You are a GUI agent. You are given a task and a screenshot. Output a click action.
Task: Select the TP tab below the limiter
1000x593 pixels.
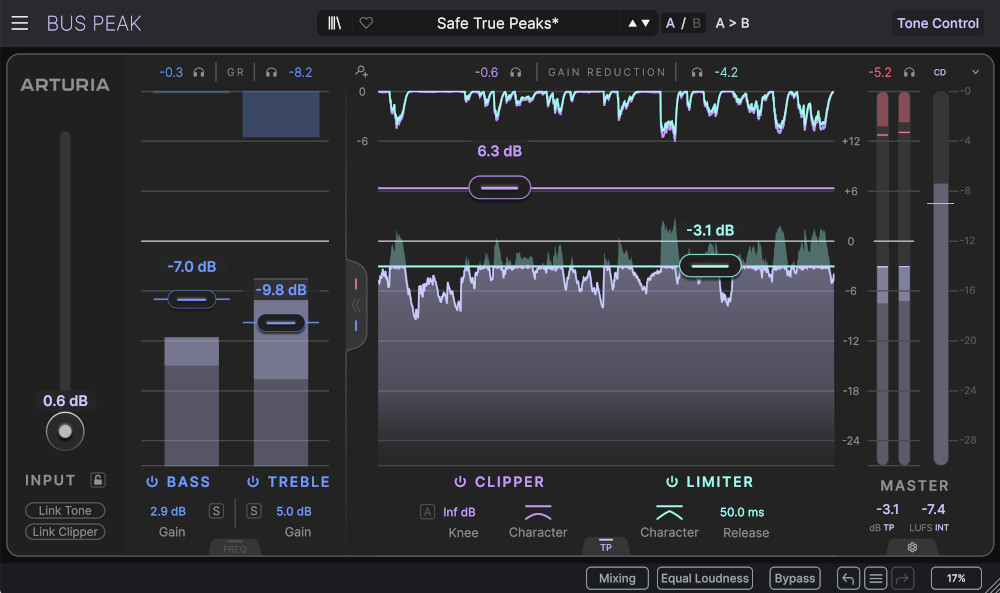pyautogui.click(x=607, y=547)
